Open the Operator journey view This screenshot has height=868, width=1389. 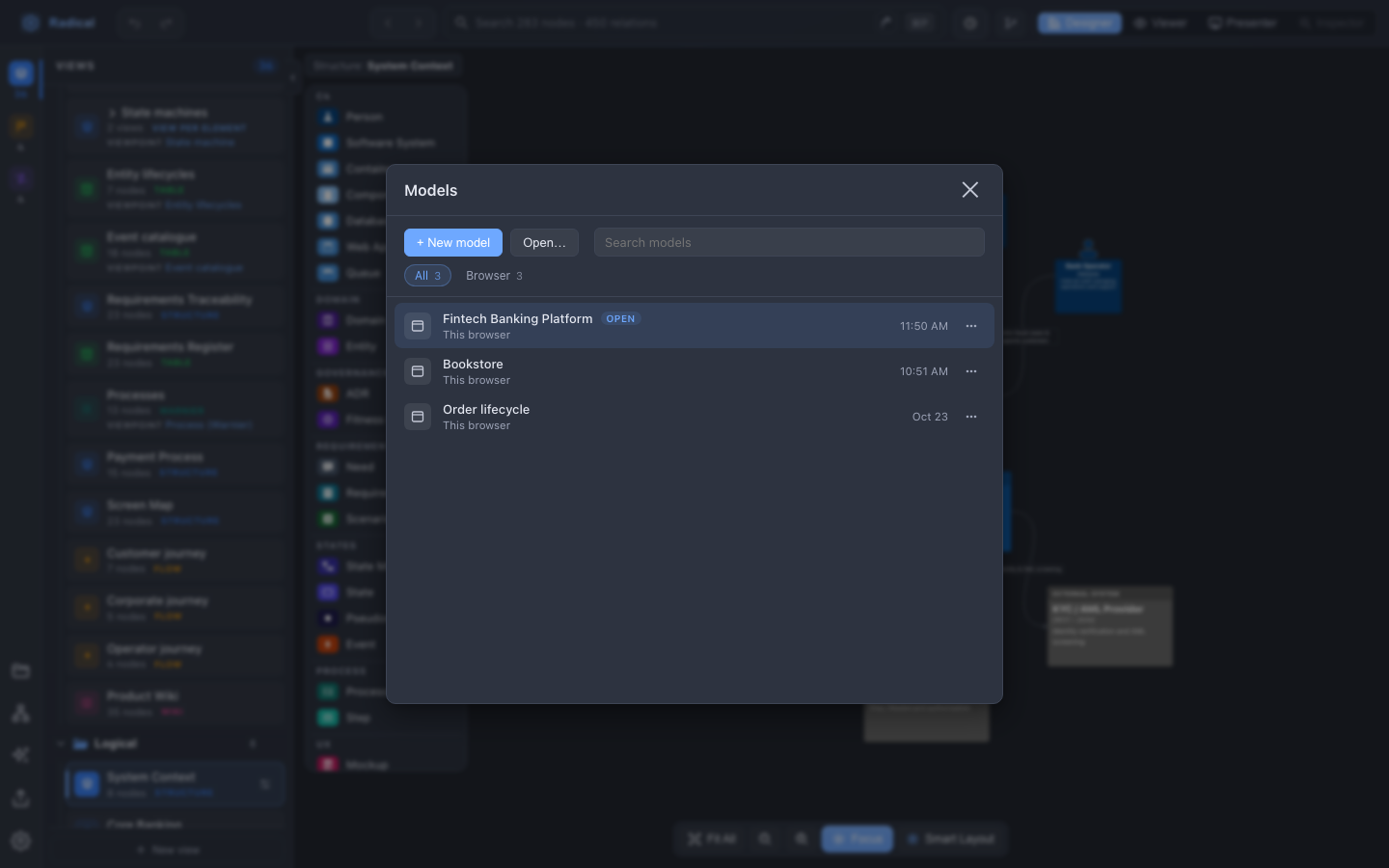[176, 656]
